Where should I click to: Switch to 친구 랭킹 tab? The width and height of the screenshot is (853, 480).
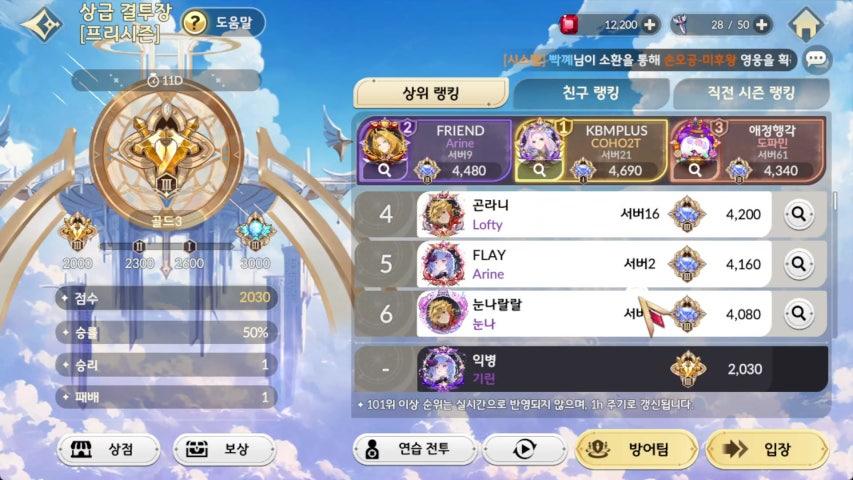590,93
